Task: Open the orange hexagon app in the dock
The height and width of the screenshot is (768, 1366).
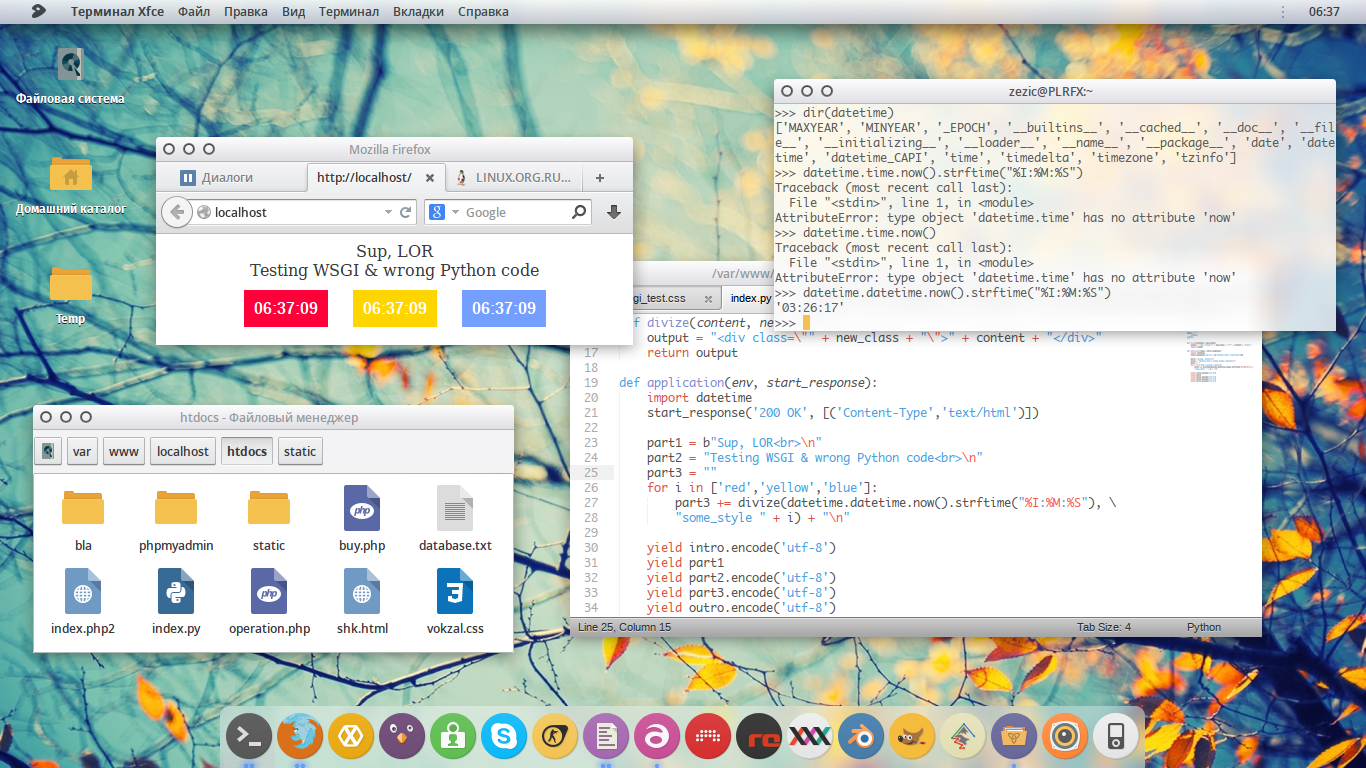Action: click(x=351, y=738)
